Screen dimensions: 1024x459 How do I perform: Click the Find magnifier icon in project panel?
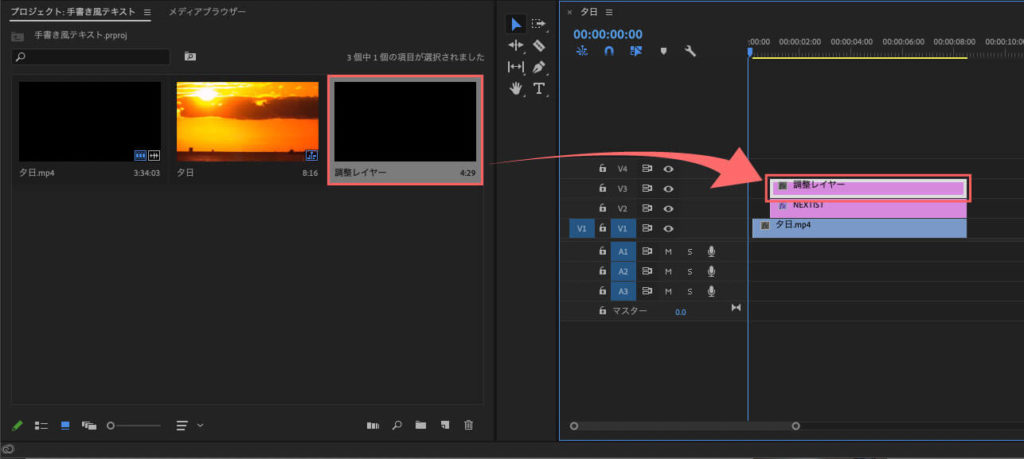(396, 425)
